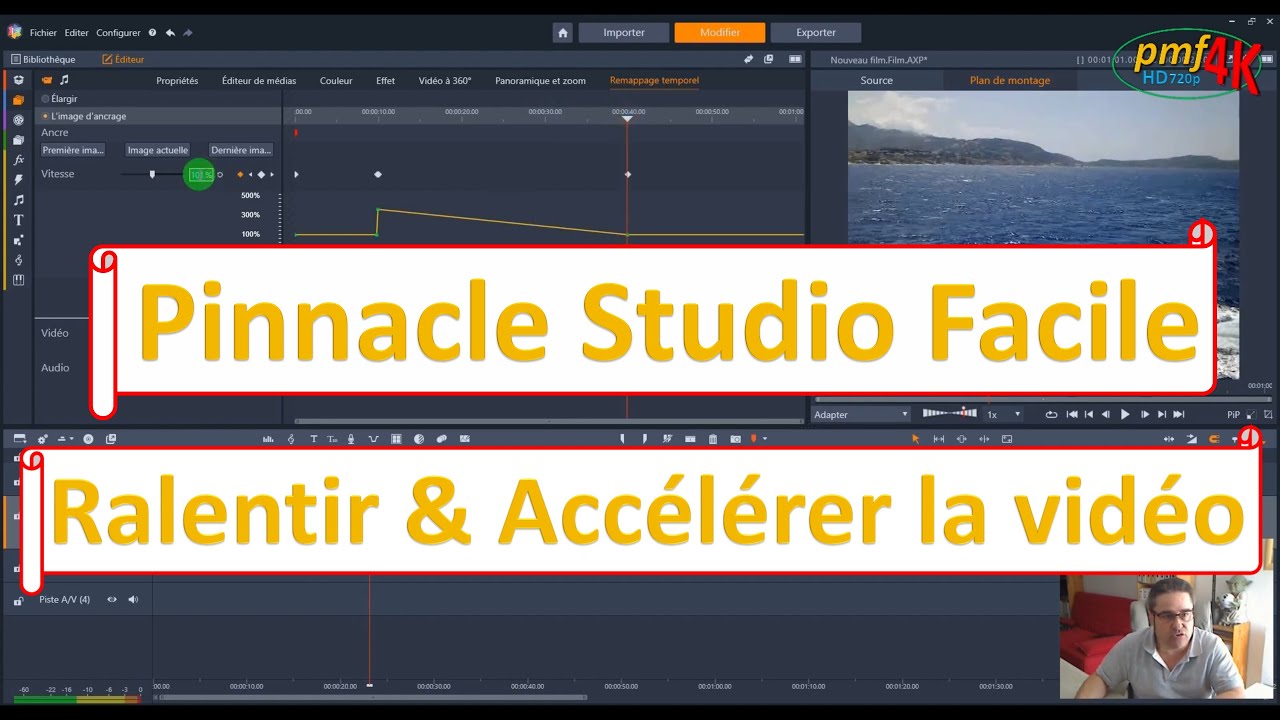The width and height of the screenshot is (1280, 720).
Task: Open the effects (fx) library category
Action: 18,160
